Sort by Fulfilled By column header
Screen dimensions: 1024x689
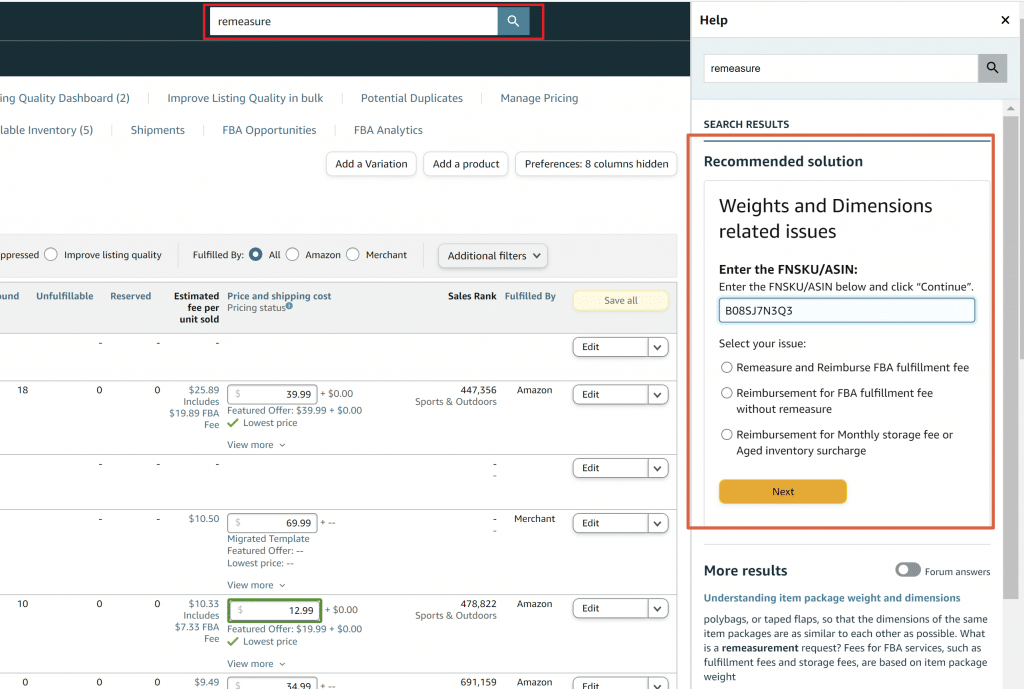pyautogui.click(x=530, y=296)
